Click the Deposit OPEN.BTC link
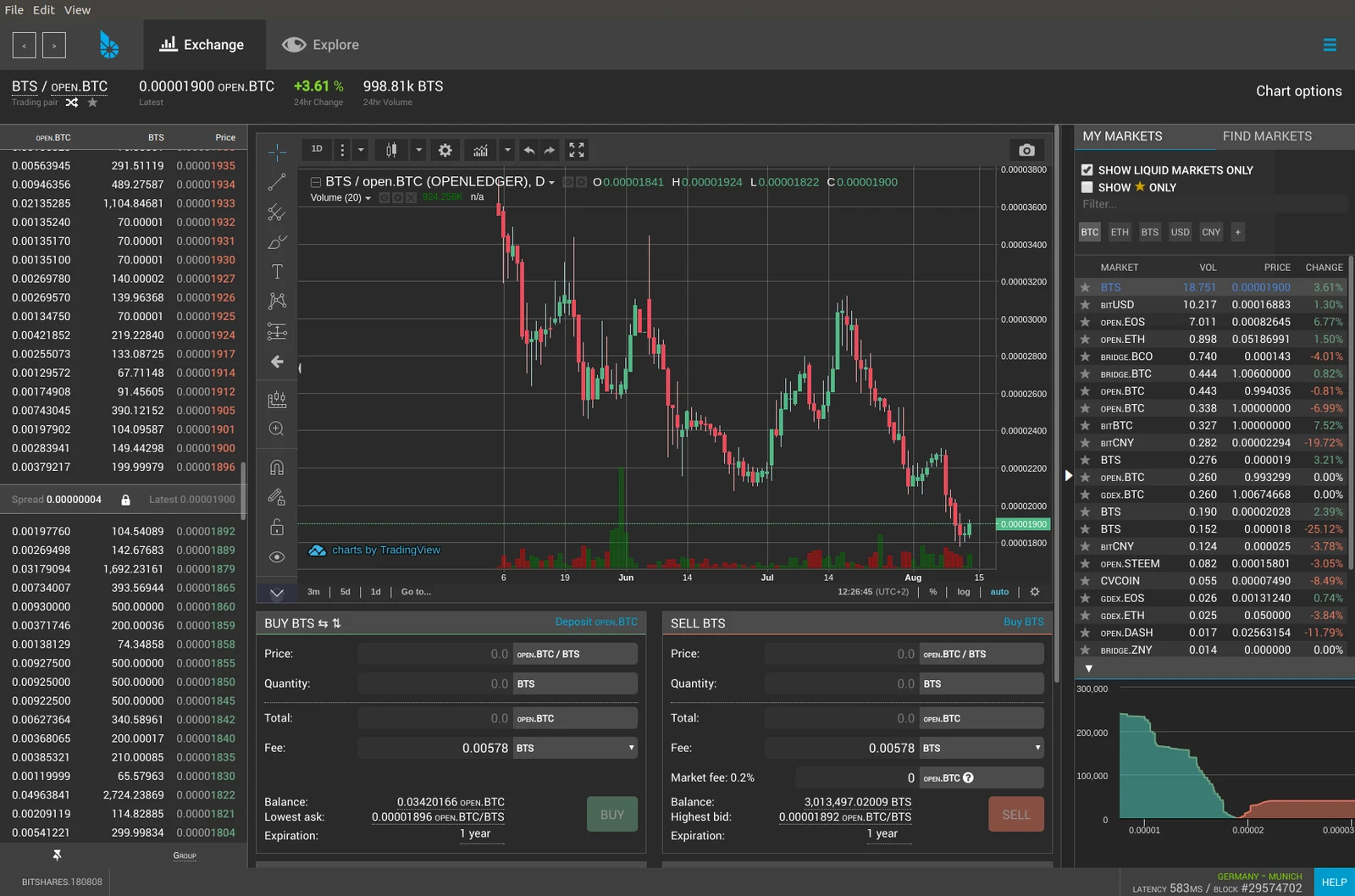The height and width of the screenshot is (896, 1355). pos(596,622)
